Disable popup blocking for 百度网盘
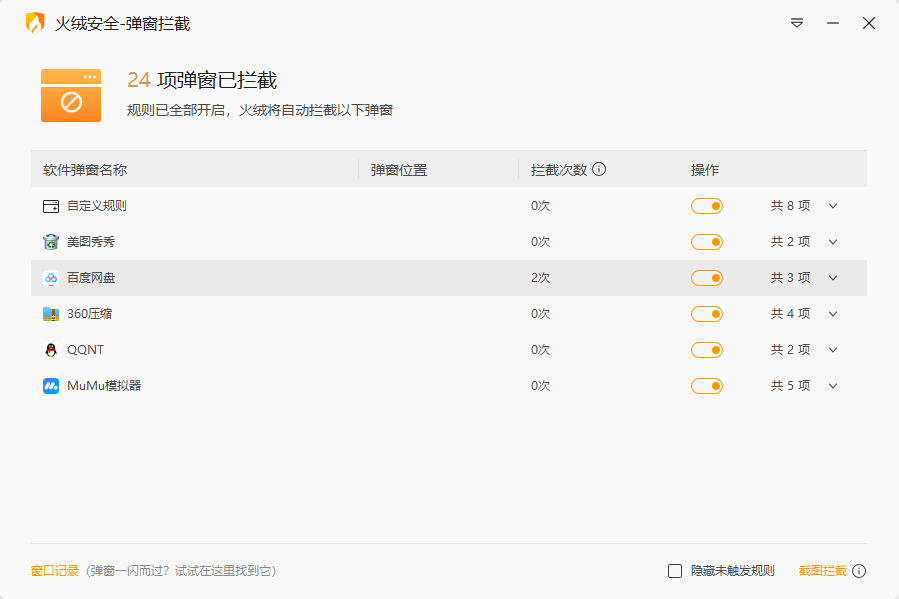 707,277
